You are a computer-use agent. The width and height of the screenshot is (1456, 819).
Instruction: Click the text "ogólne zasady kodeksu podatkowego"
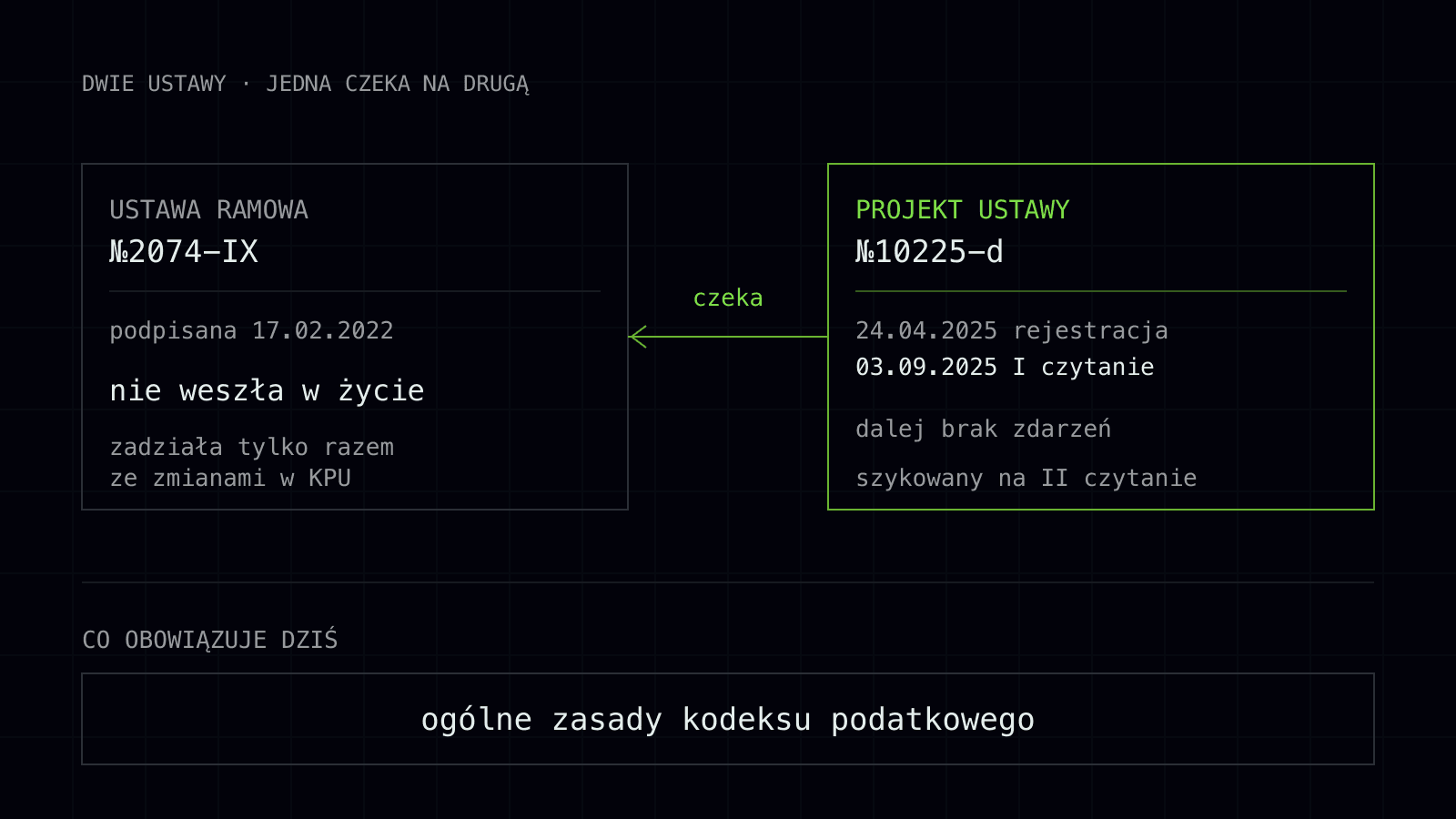pyautogui.click(x=728, y=720)
